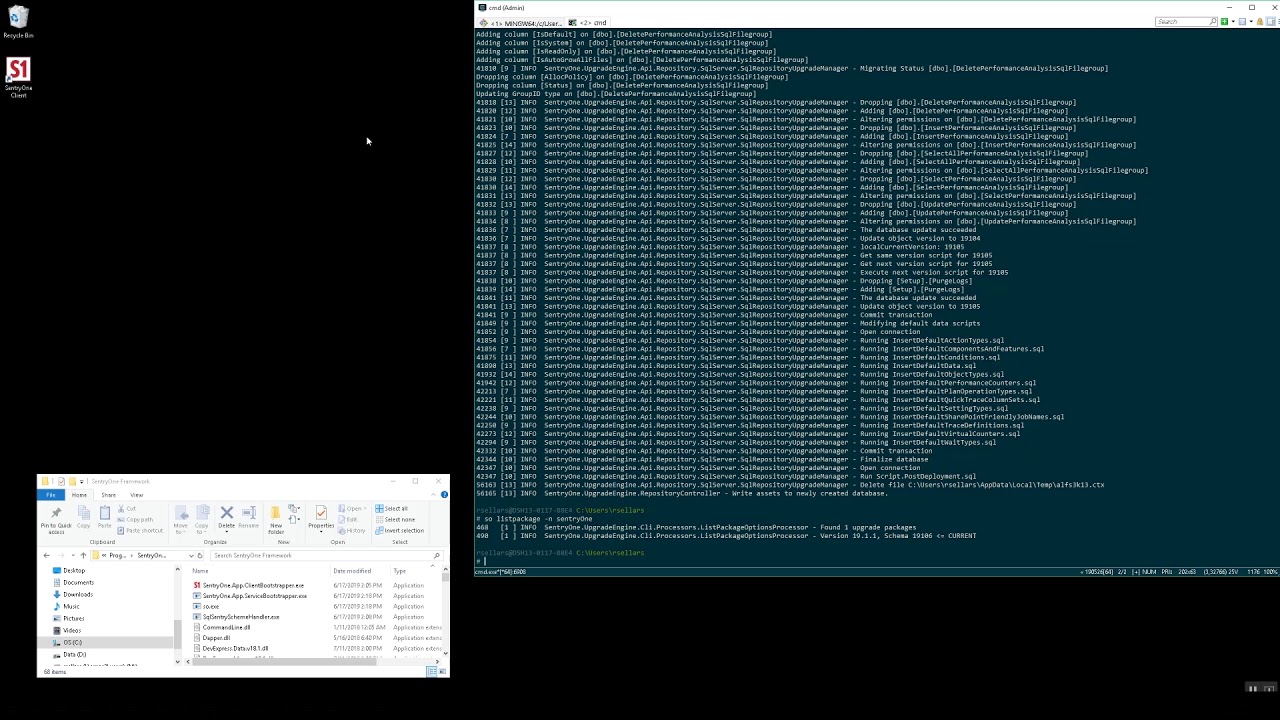The image size is (1280, 720).
Task: Open the Copy to dropdown
Action: pyautogui.click(x=202, y=520)
